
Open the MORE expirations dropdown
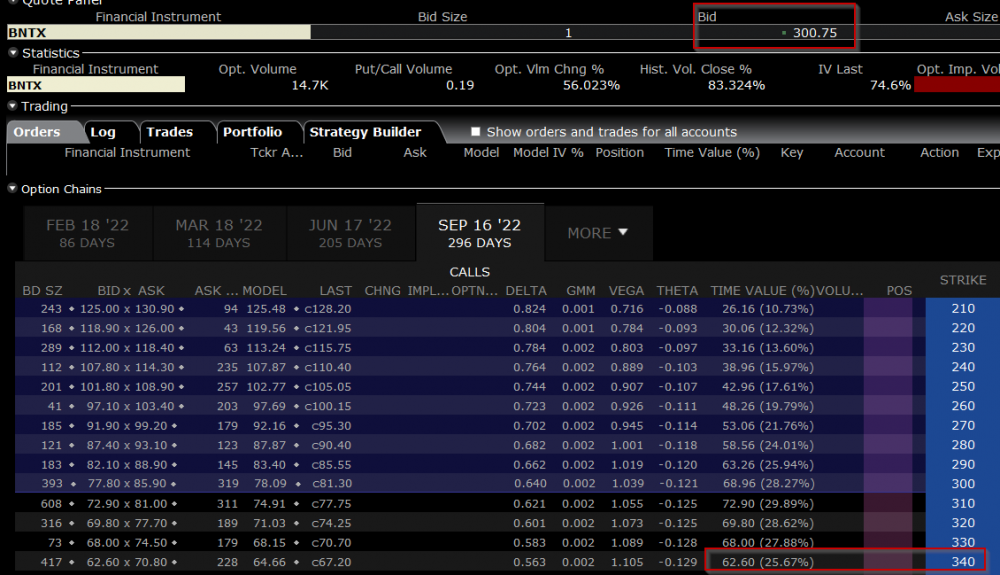click(x=597, y=233)
